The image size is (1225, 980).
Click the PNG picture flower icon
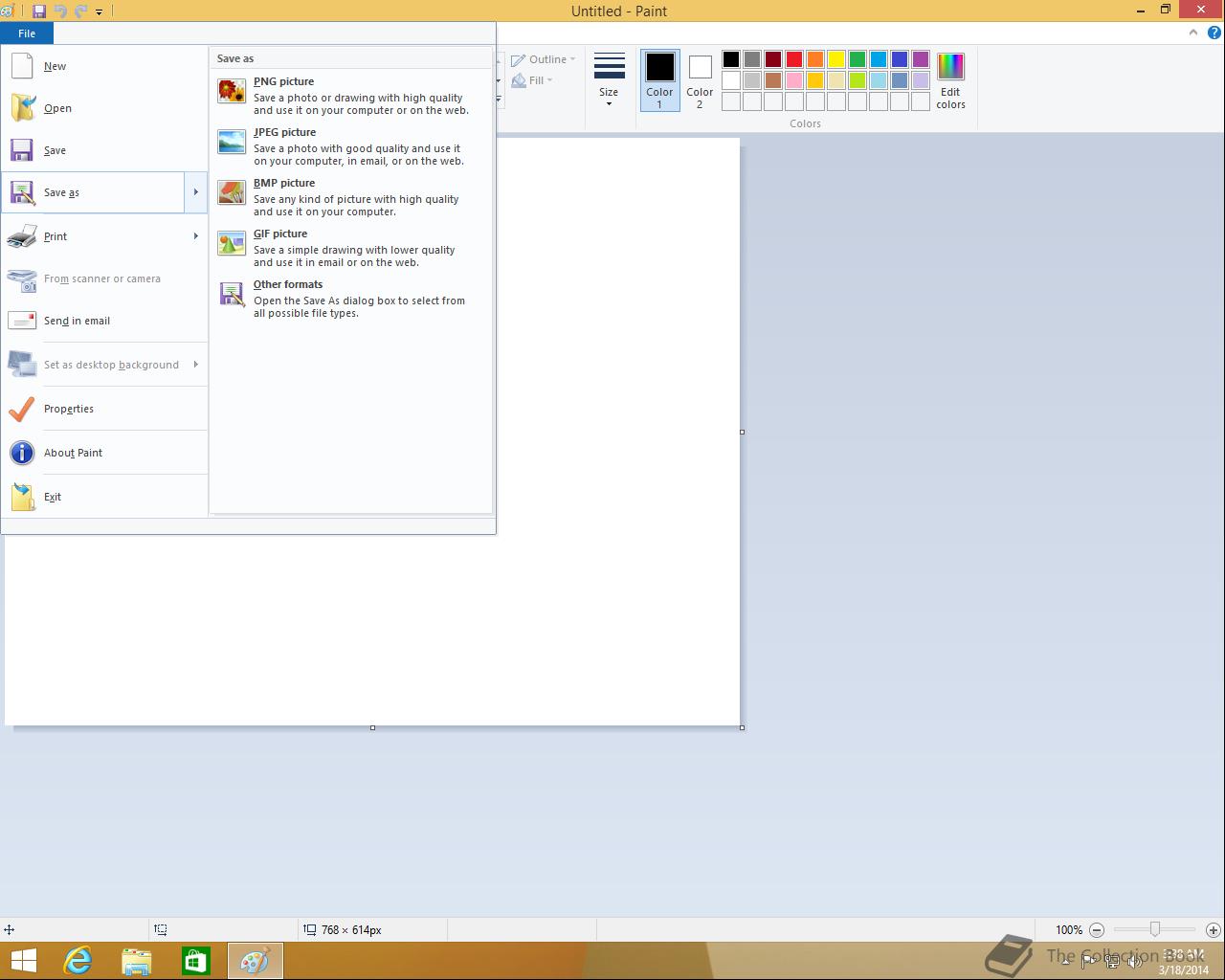point(232,91)
